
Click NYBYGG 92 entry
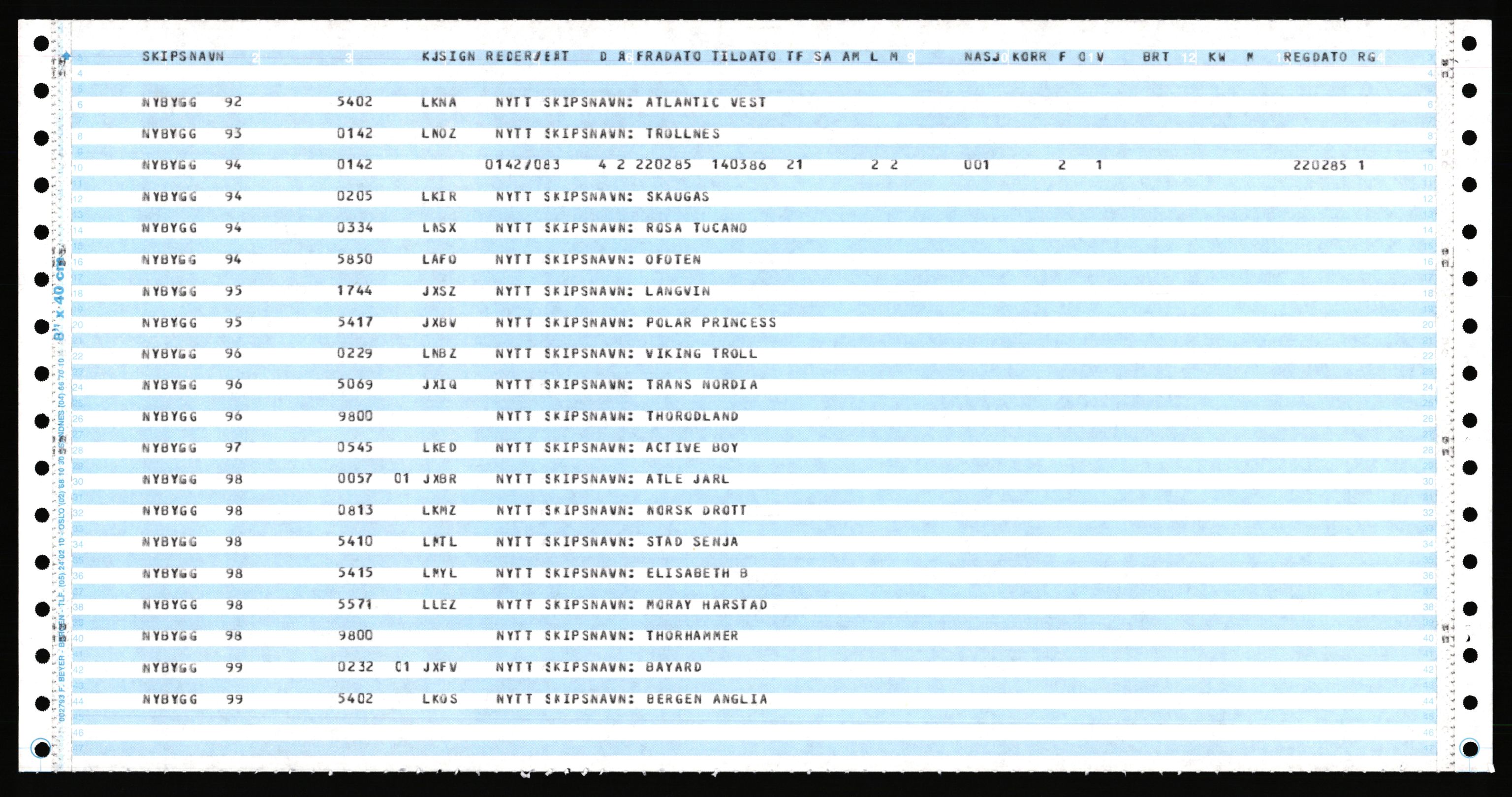pos(191,102)
